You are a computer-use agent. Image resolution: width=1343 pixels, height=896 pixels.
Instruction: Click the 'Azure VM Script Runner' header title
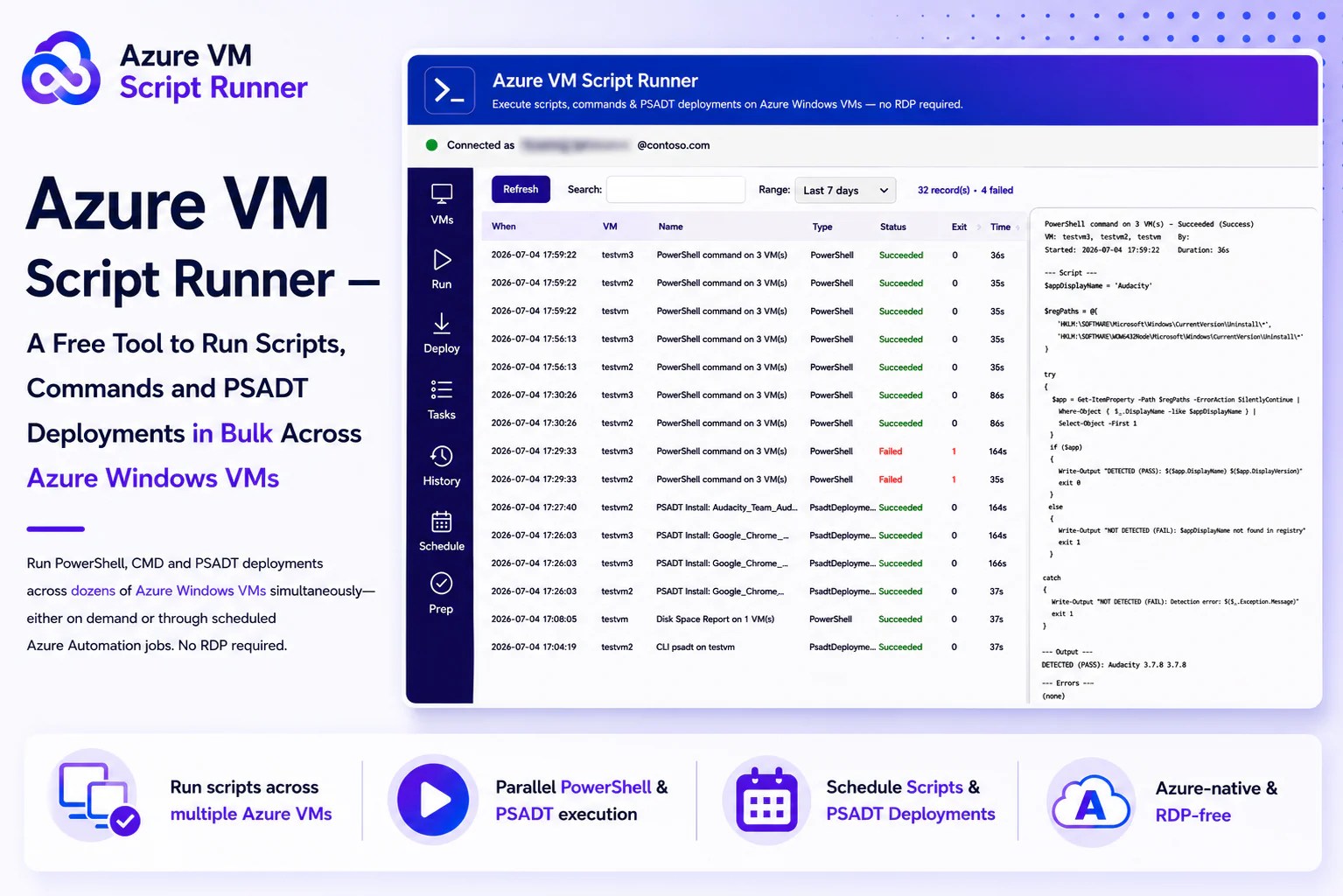[x=595, y=80]
